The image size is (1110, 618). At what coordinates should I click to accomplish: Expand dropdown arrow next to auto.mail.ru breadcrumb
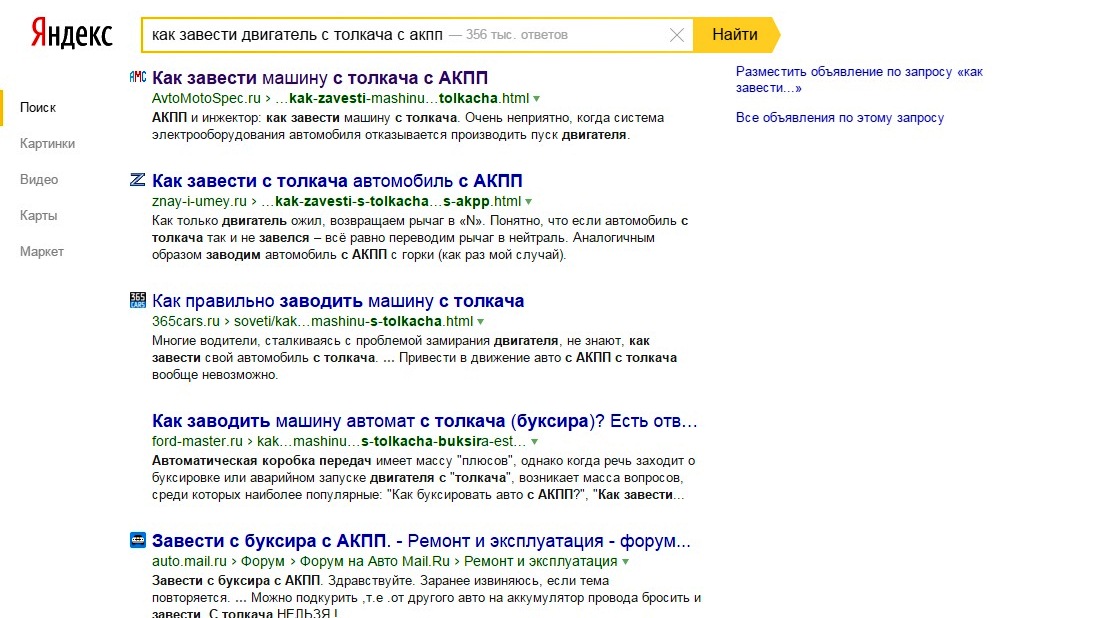pyautogui.click(x=626, y=562)
